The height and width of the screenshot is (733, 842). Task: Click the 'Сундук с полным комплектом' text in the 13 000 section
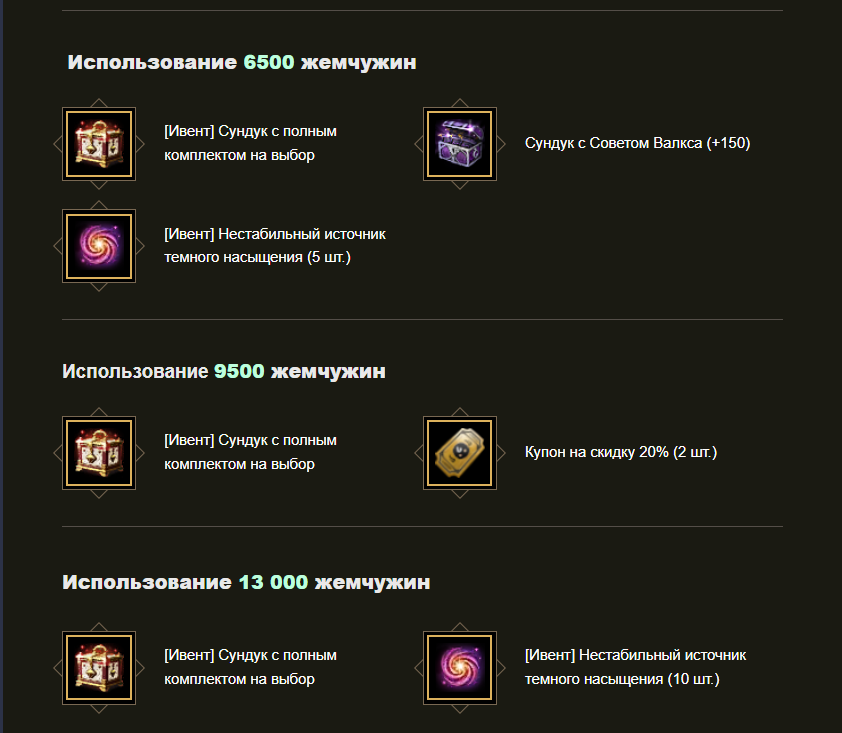click(x=250, y=667)
